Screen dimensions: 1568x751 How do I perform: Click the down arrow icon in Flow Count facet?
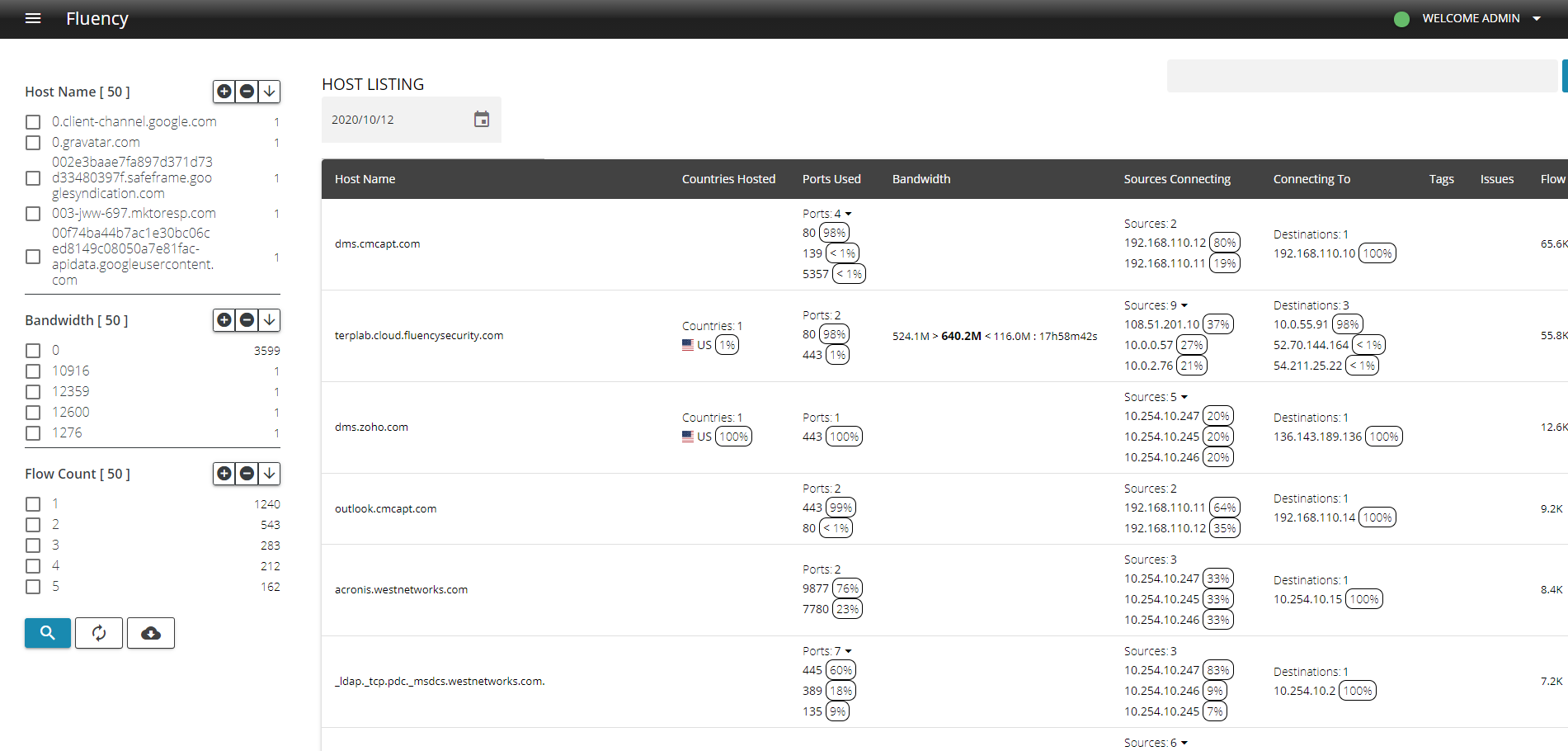click(269, 474)
